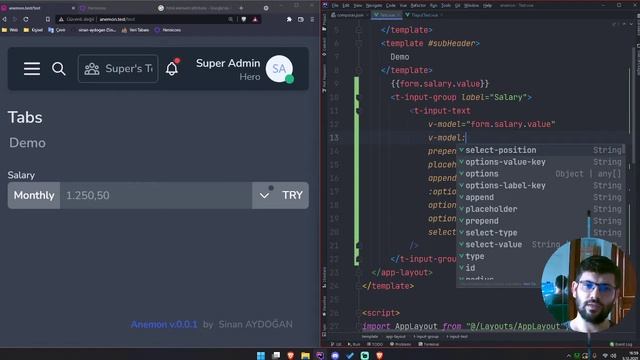Open the Help menu in the IDE

tap(487, 5)
